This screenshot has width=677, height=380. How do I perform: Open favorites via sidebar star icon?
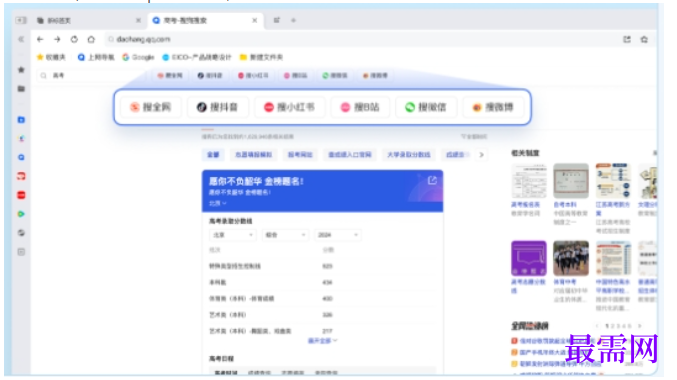(21, 70)
